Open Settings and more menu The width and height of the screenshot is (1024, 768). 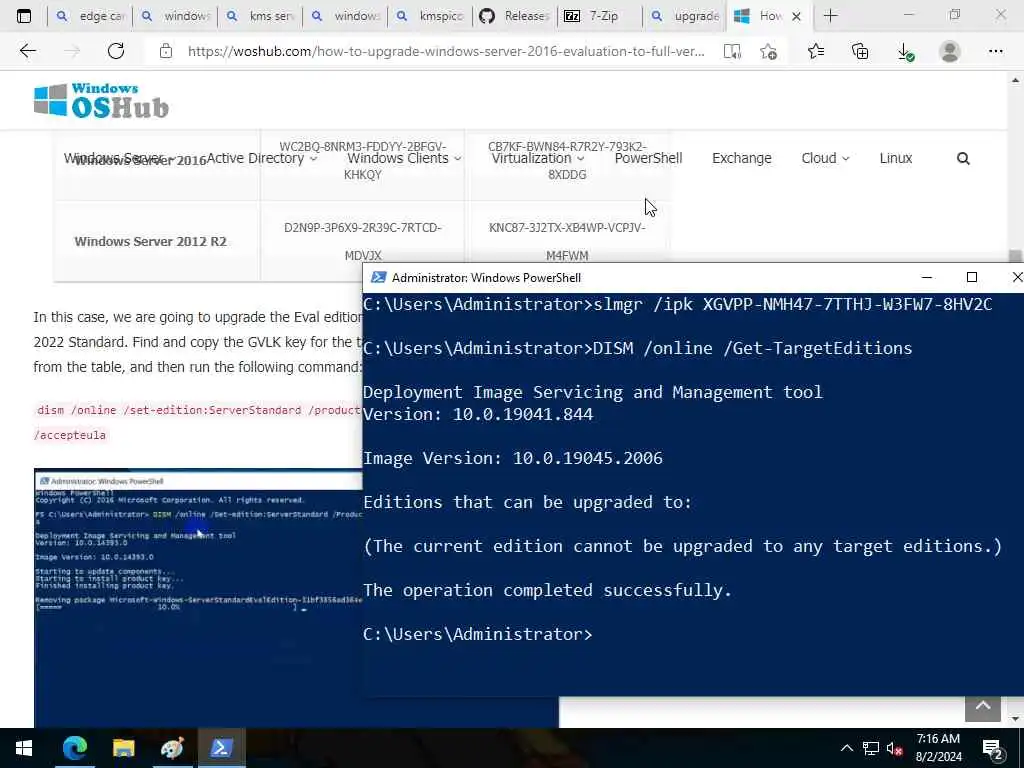coord(995,51)
